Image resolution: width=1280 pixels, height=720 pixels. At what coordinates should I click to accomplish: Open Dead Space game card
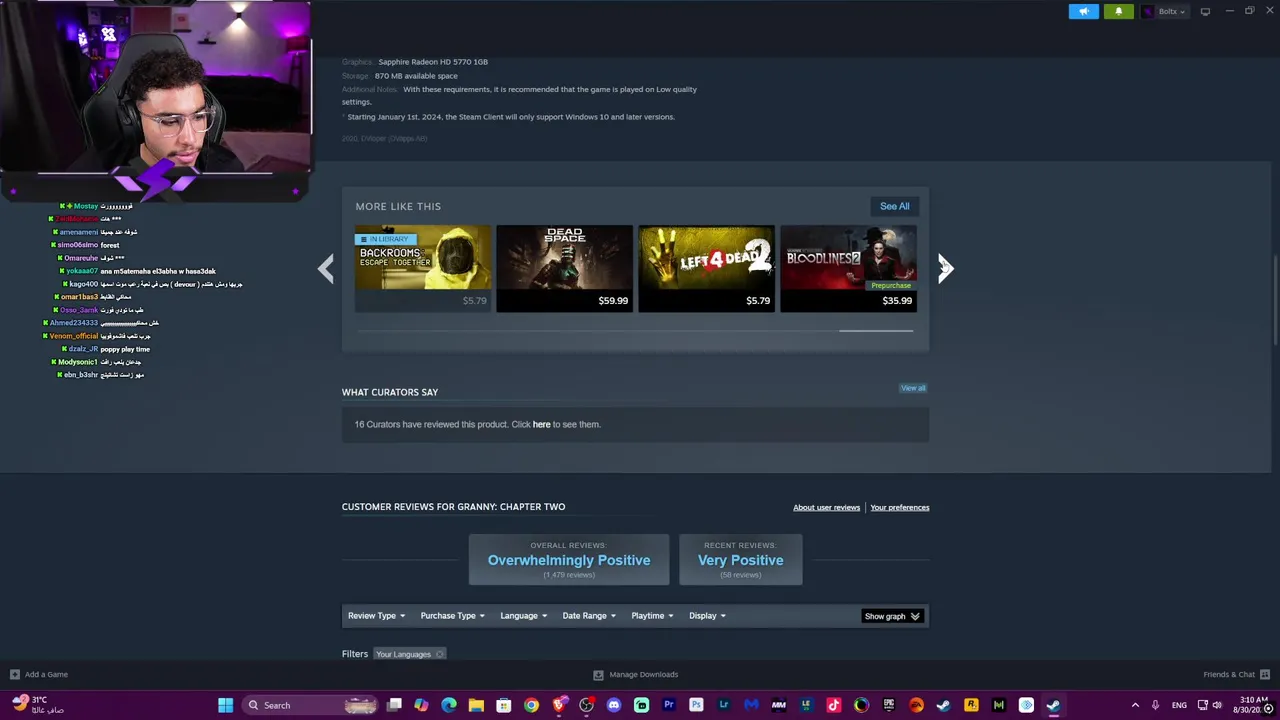point(564,269)
